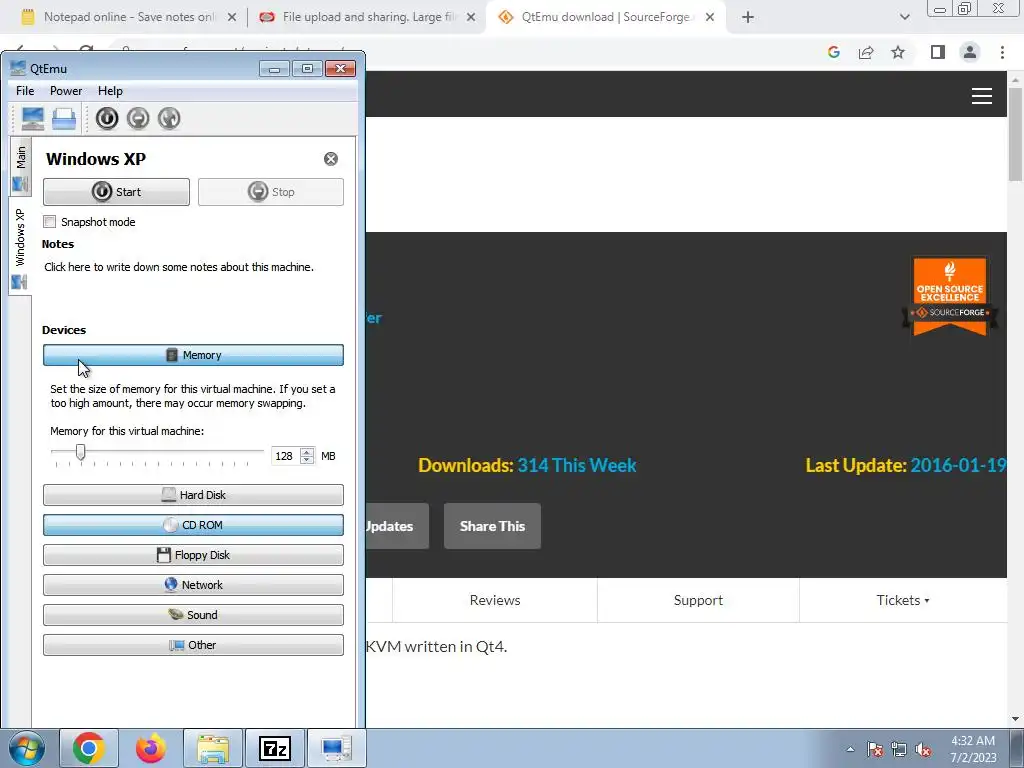1024x768 pixels.
Task: Show hidden system tray icons
Action: [x=850, y=749]
